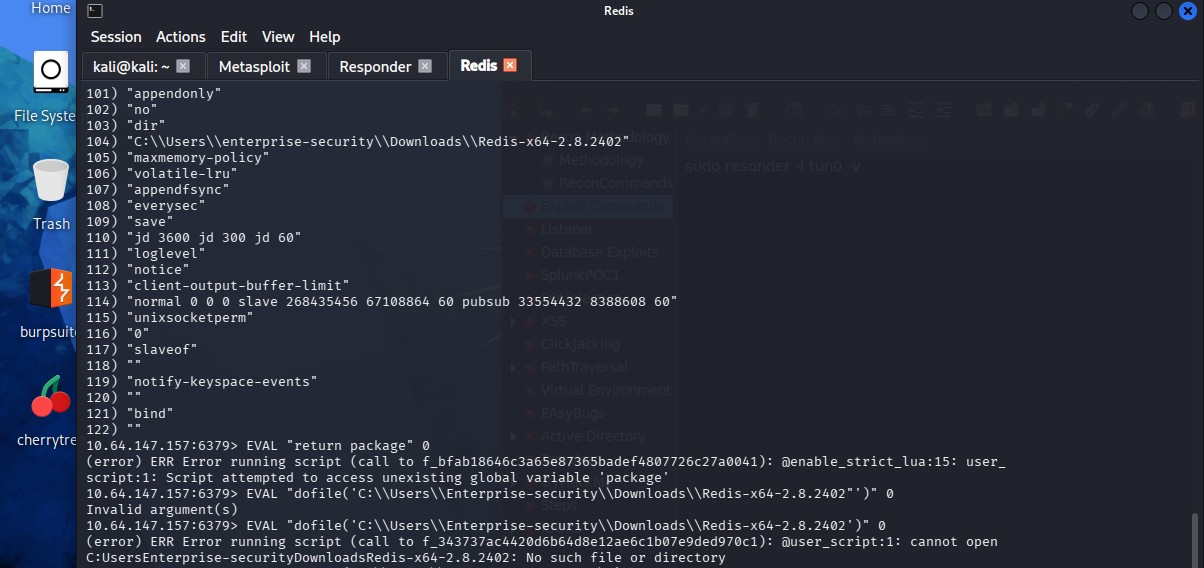Close the kali@kali: ~ tab

[183, 66]
